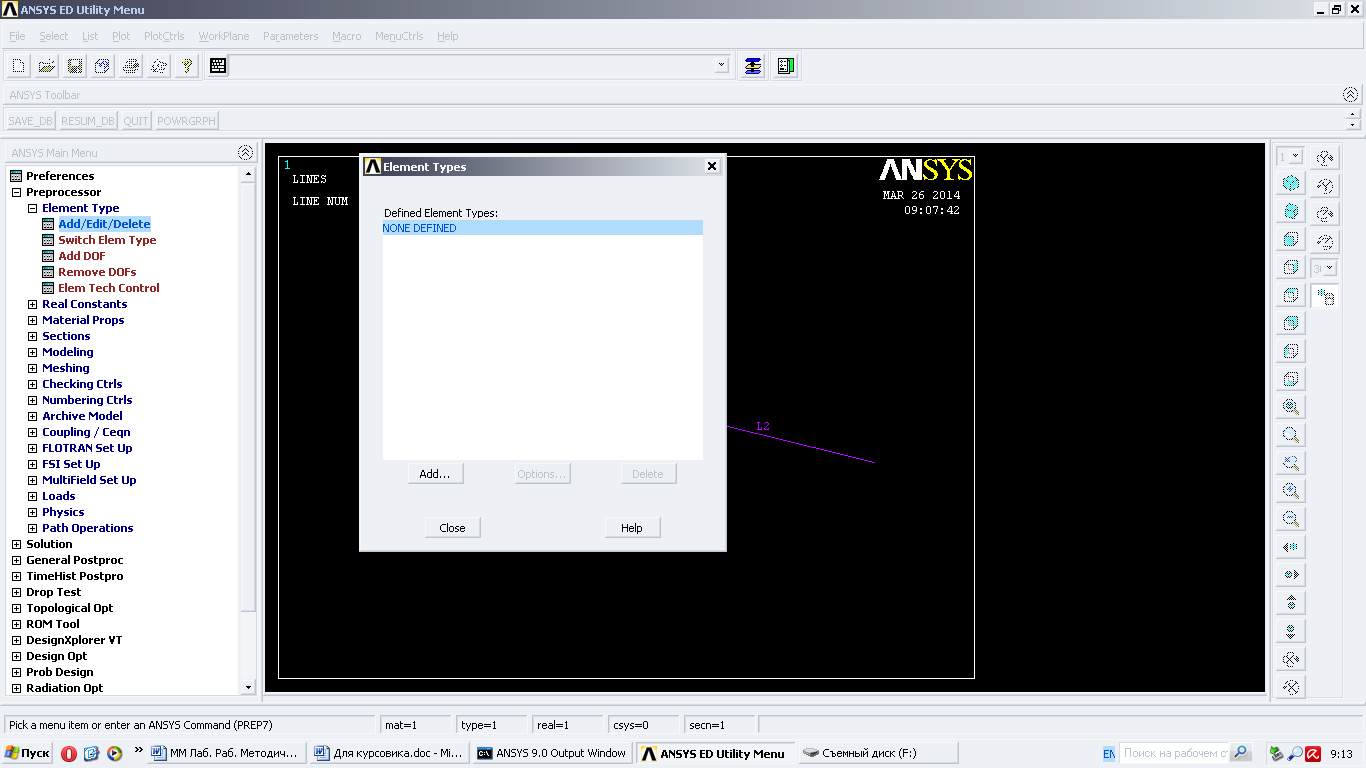Click the green icon right of Raise Hidden

[785, 66]
